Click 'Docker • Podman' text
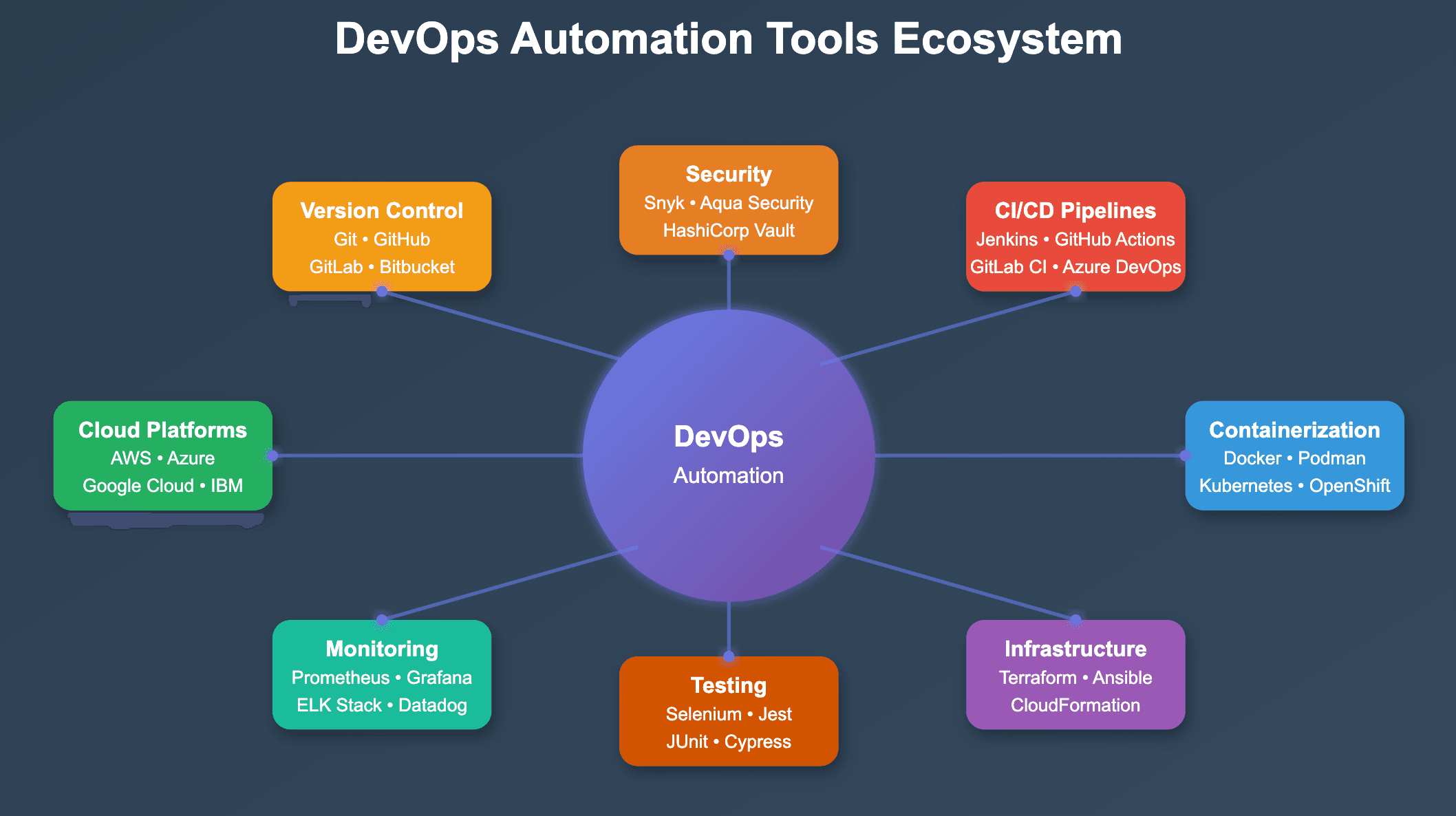Viewport: 1456px width, 816px height. tap(1294, 458)
